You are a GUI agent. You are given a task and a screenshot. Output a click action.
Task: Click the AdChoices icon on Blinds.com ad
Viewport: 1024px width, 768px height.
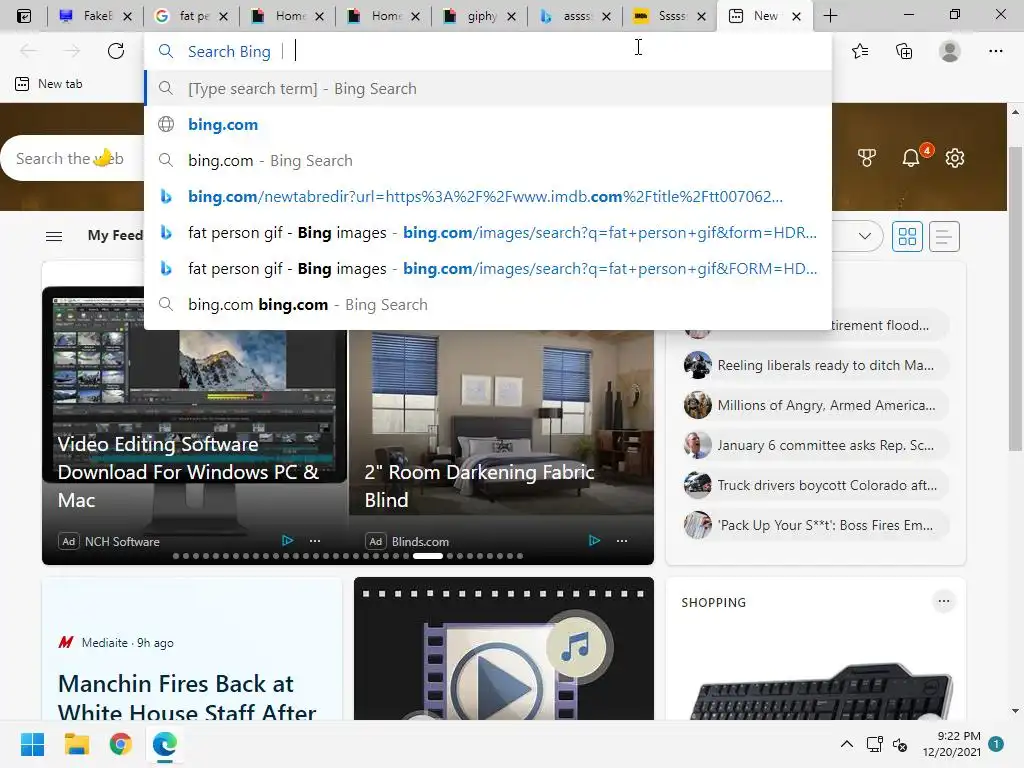(x=594, y=540)
